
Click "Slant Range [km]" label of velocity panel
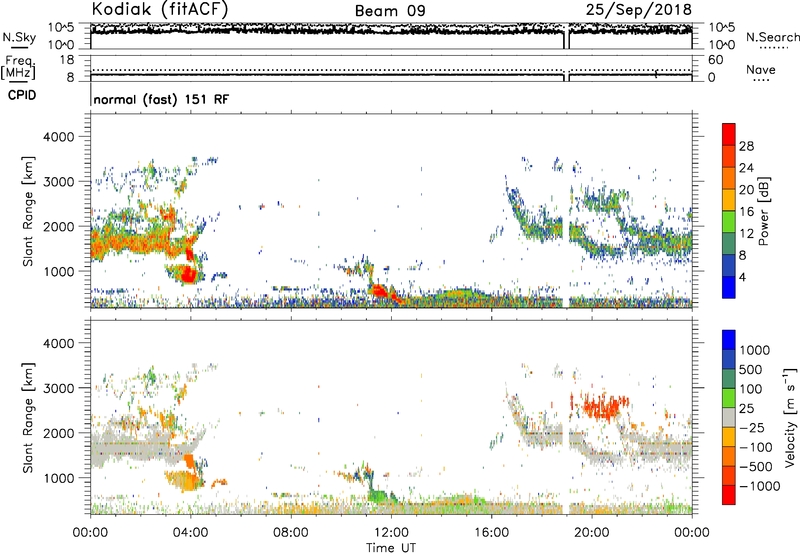(28, 417)
